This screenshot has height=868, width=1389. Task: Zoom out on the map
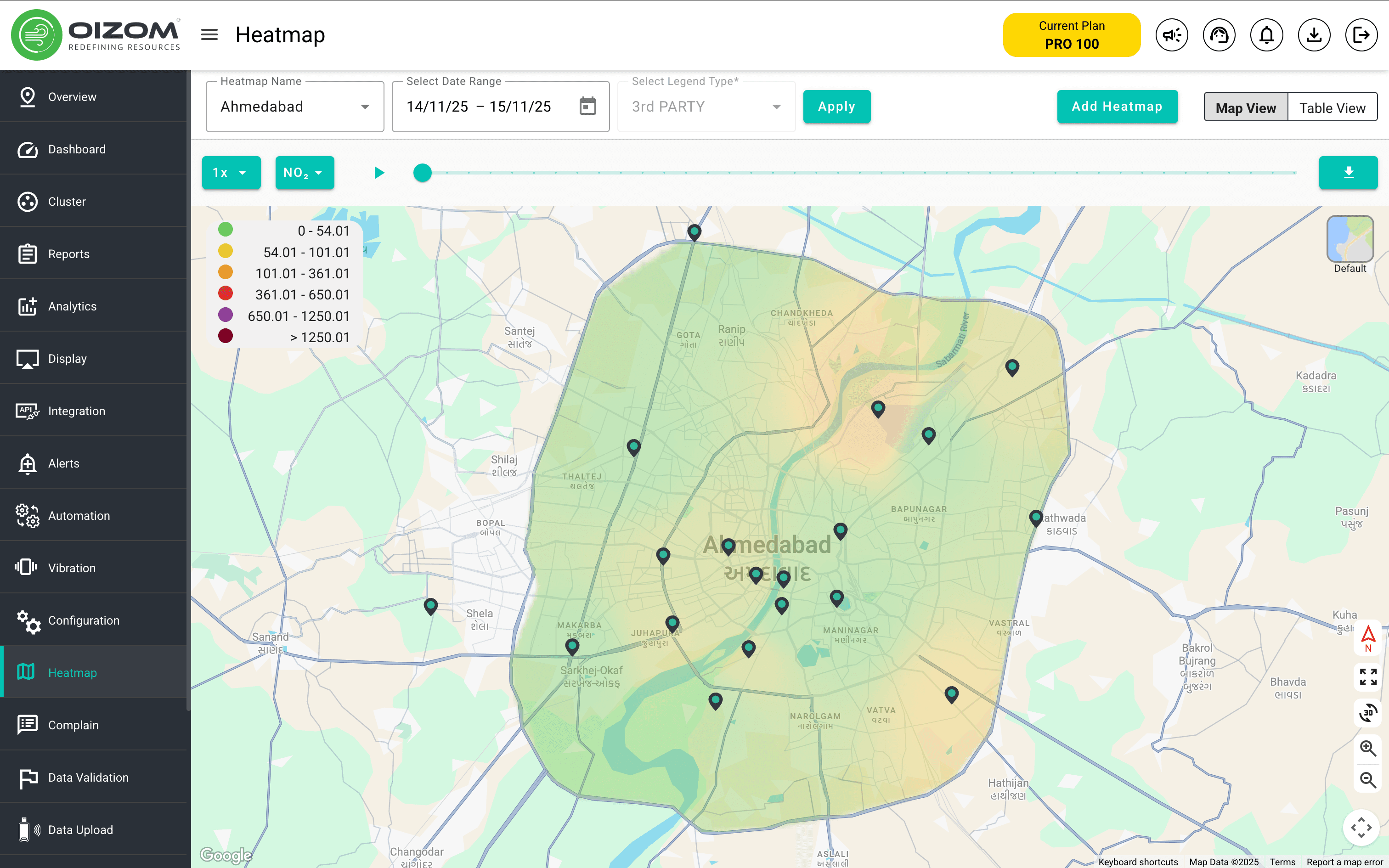1368,780
